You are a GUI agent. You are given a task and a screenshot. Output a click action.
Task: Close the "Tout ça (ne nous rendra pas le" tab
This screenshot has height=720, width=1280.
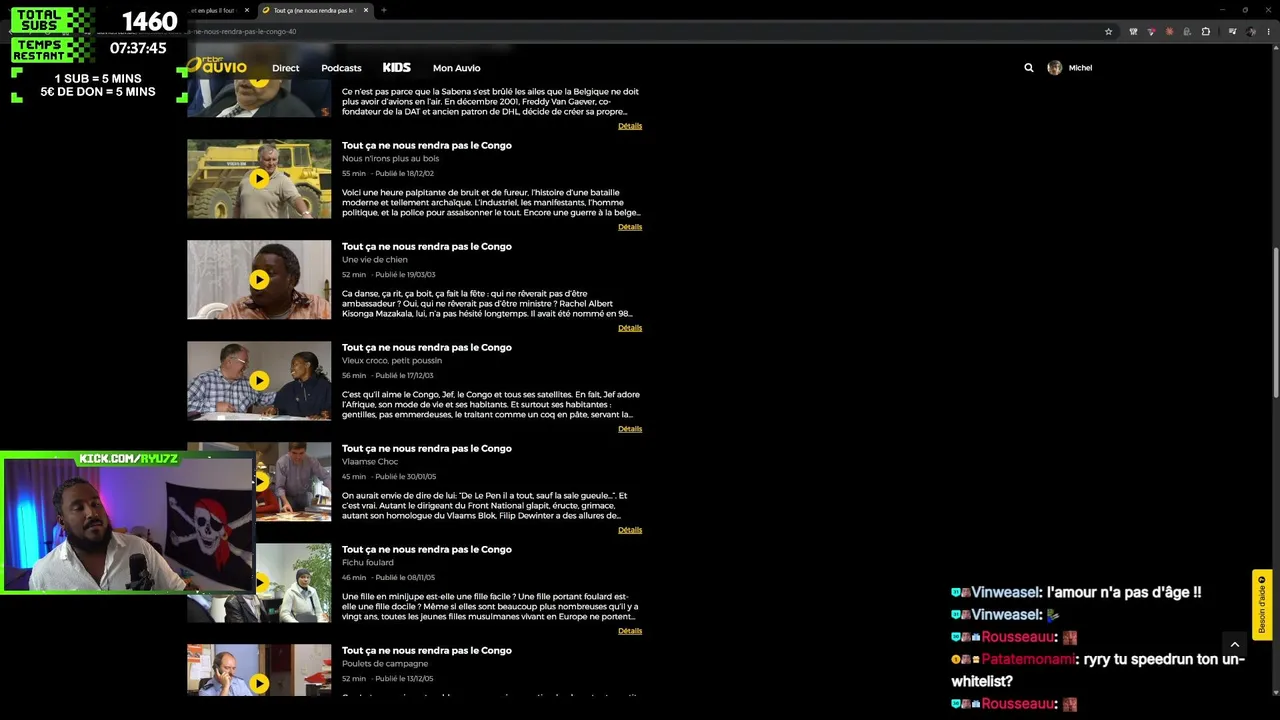tap(366, 11)
